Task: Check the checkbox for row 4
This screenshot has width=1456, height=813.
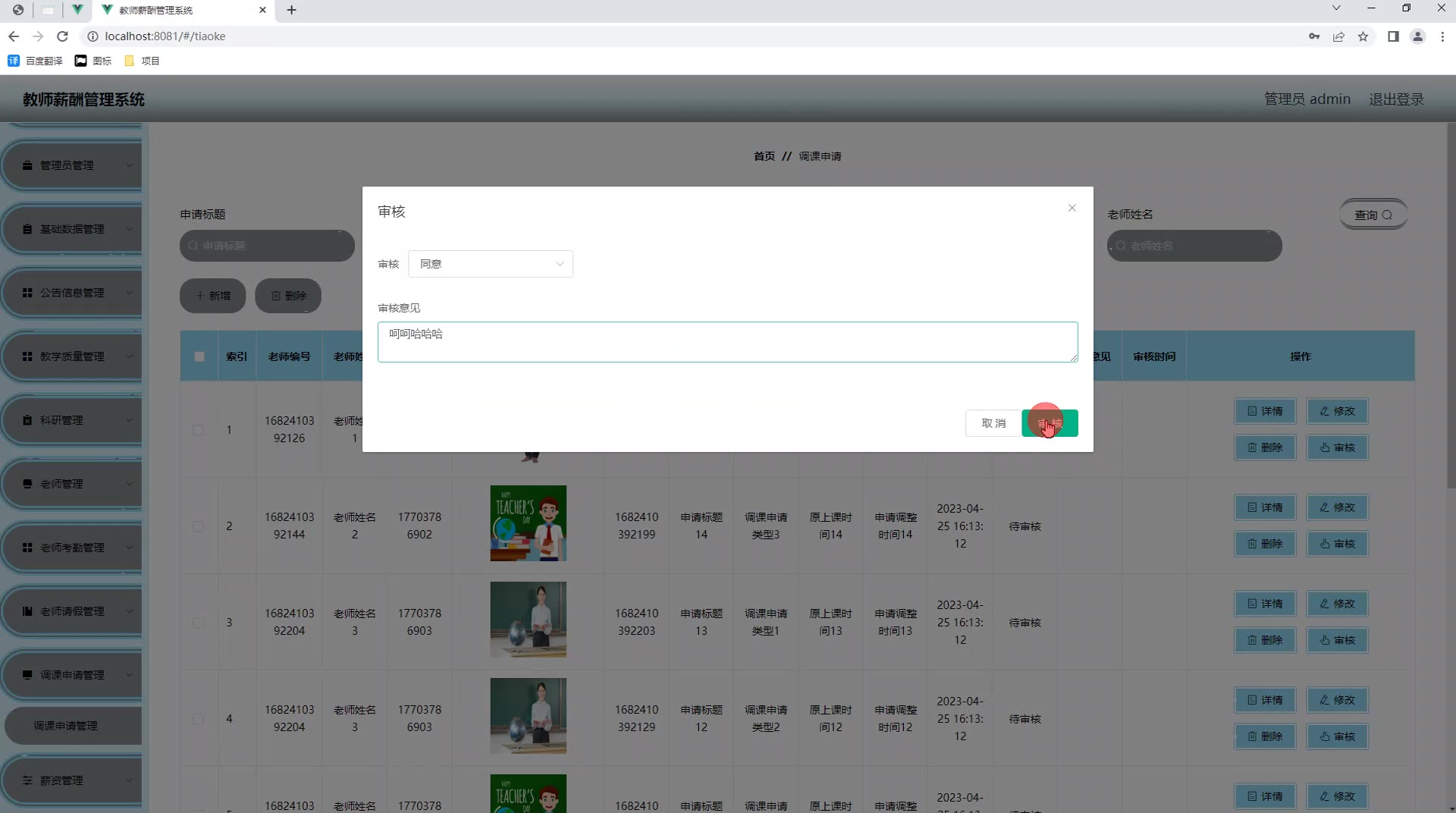Action: click(198, 719)
